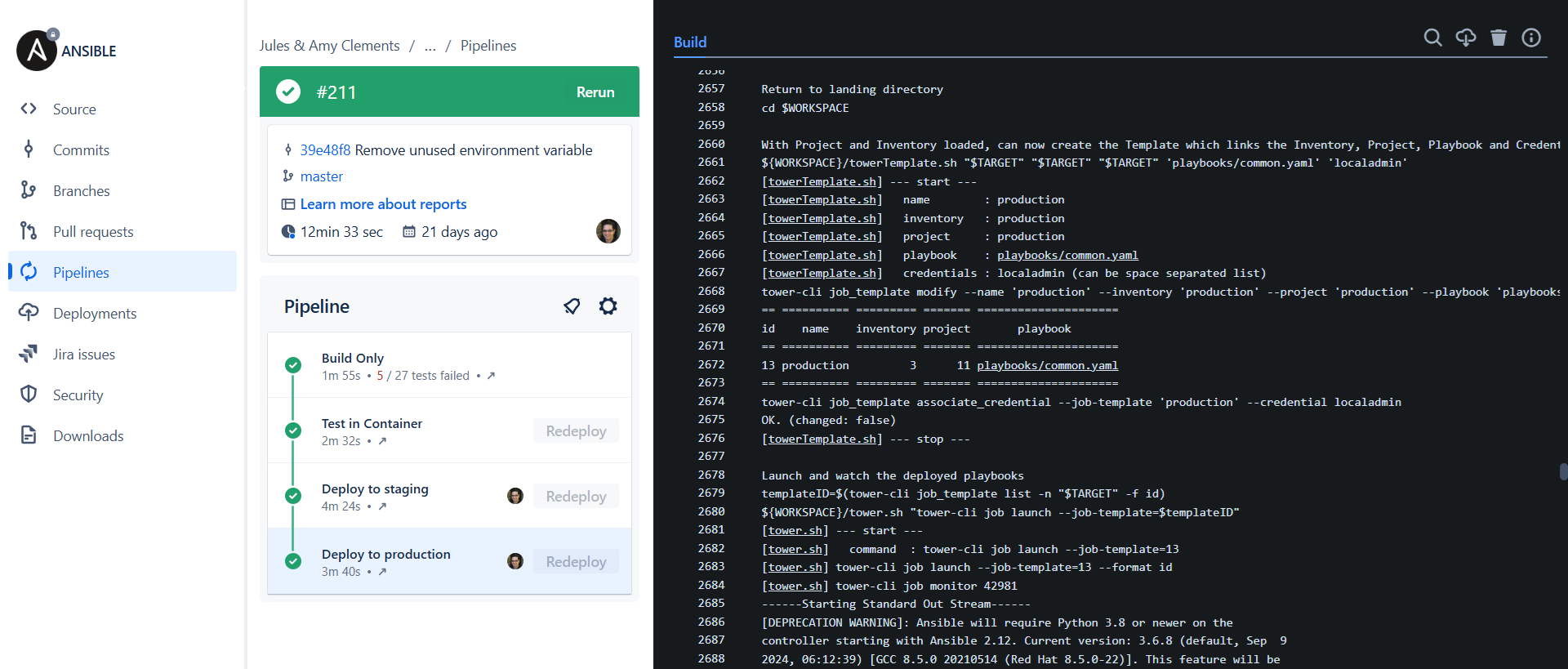Click avatar on Deploy to staging
This screenshot has width=1568, height=669.
(515, 496)
